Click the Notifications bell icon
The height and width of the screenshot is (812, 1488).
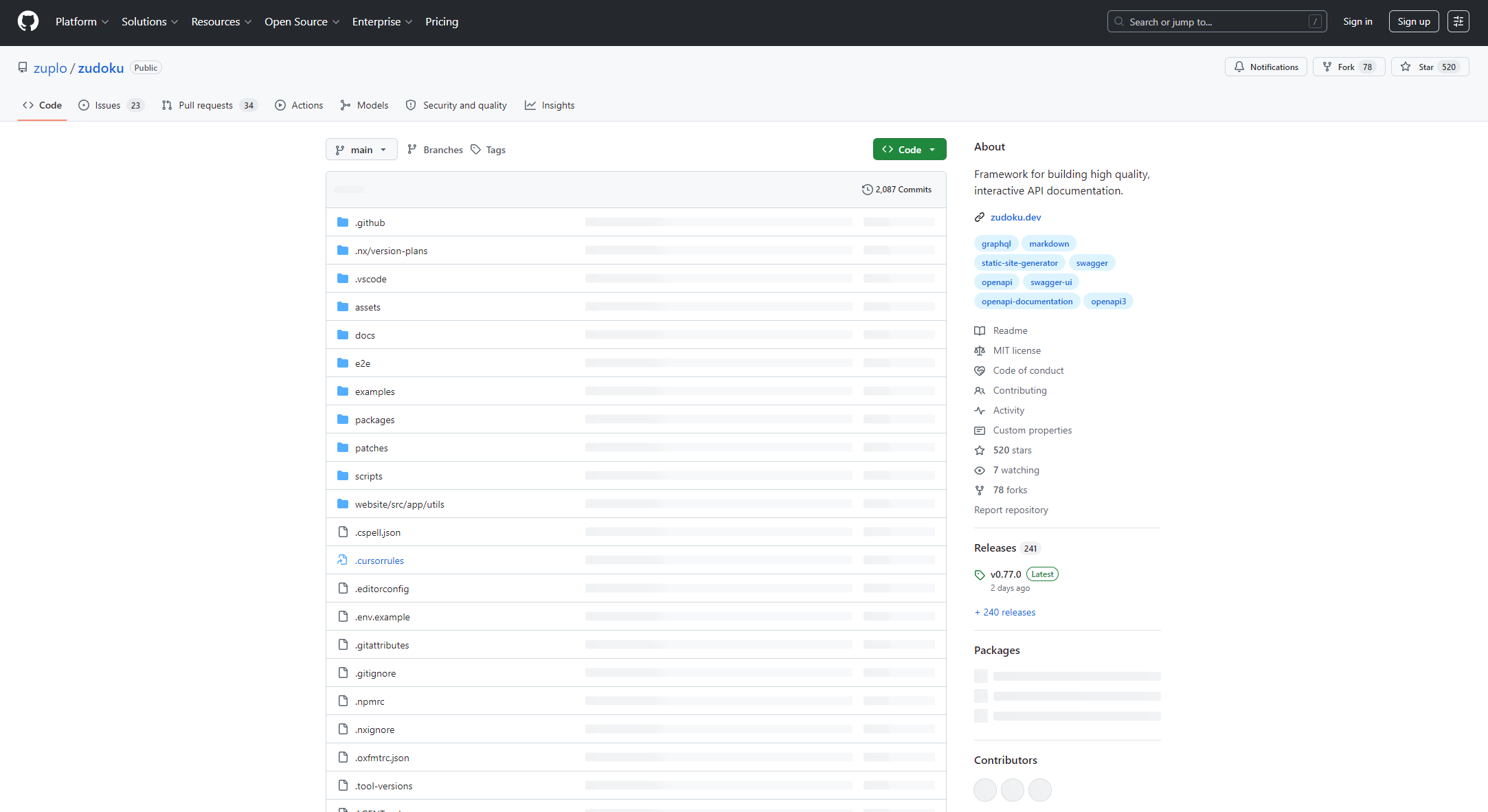pos(1239,67)
